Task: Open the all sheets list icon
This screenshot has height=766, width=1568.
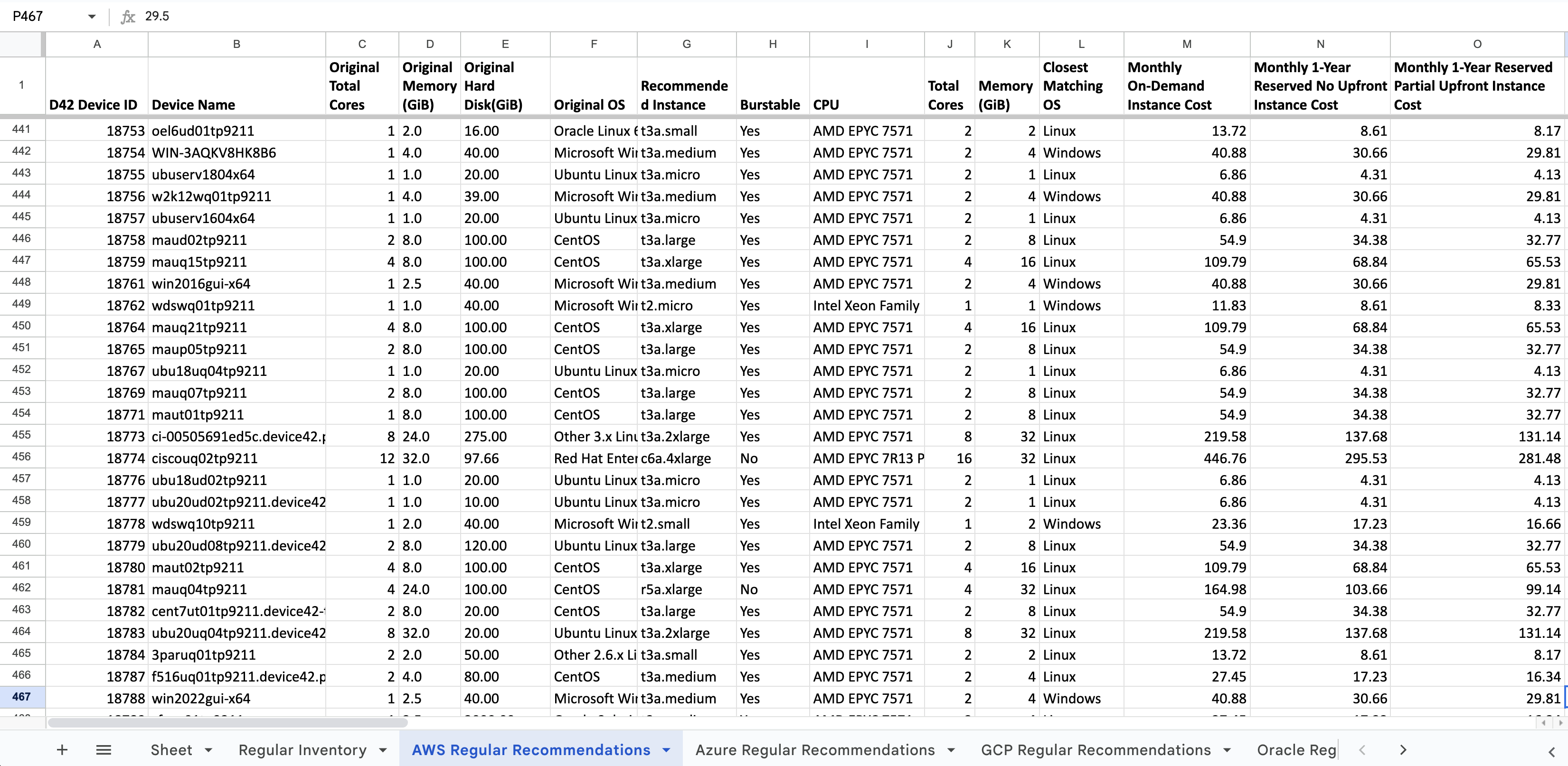Action: [104, 749]
